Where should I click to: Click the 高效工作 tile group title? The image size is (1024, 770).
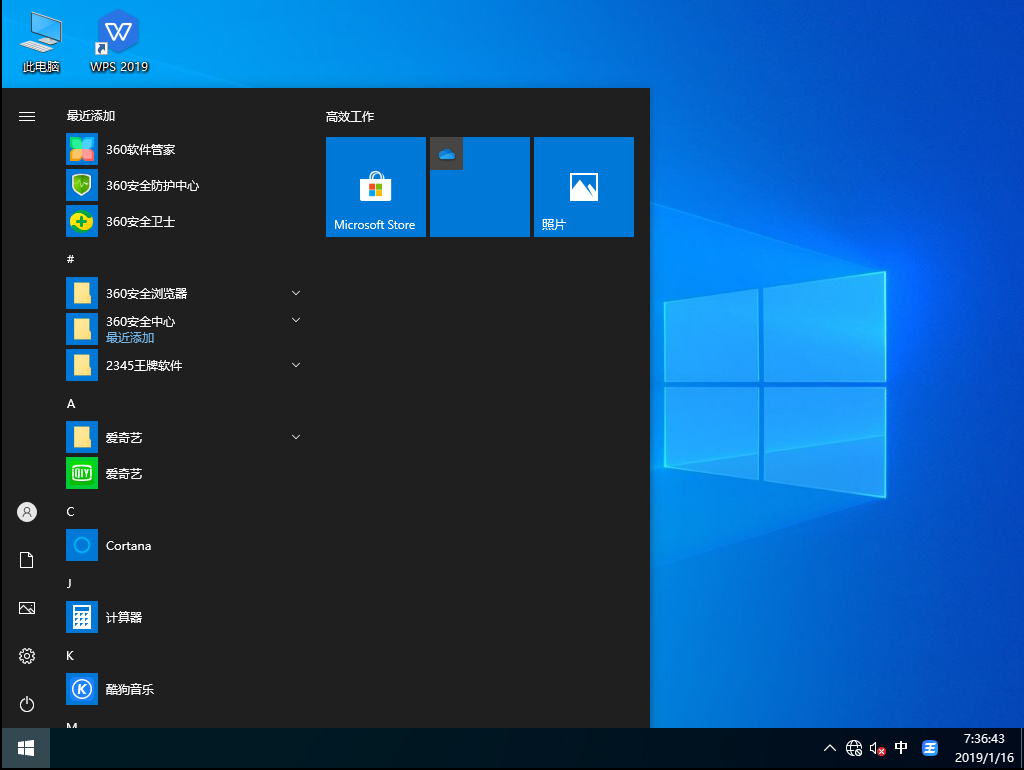[350, 117]
